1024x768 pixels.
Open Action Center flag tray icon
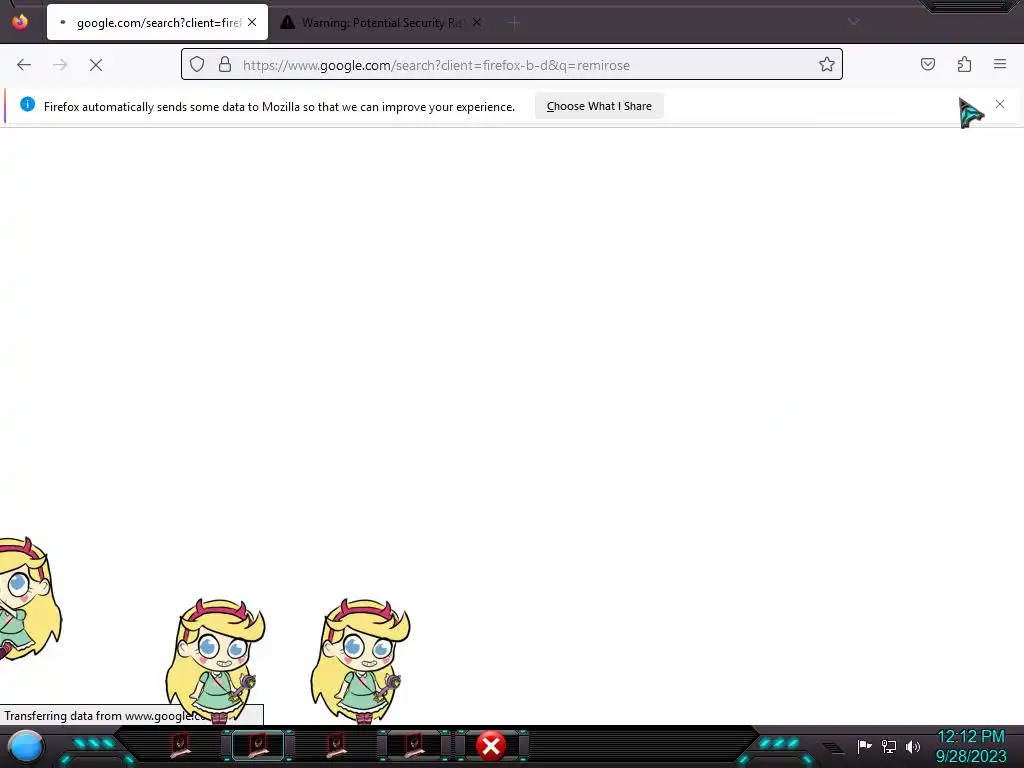click(x=865, y=746)
